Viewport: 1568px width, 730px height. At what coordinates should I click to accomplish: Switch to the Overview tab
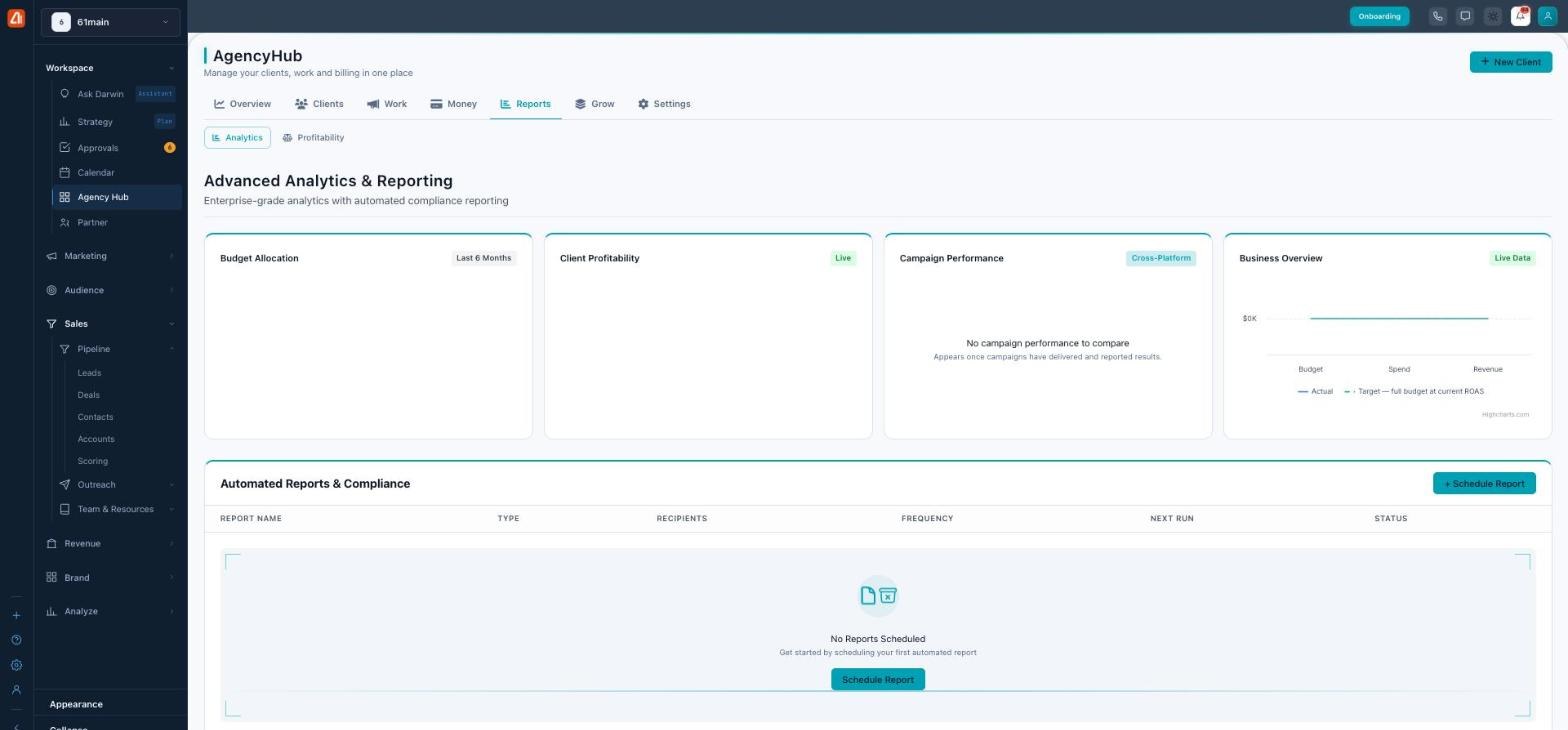(x=242, y=104)
